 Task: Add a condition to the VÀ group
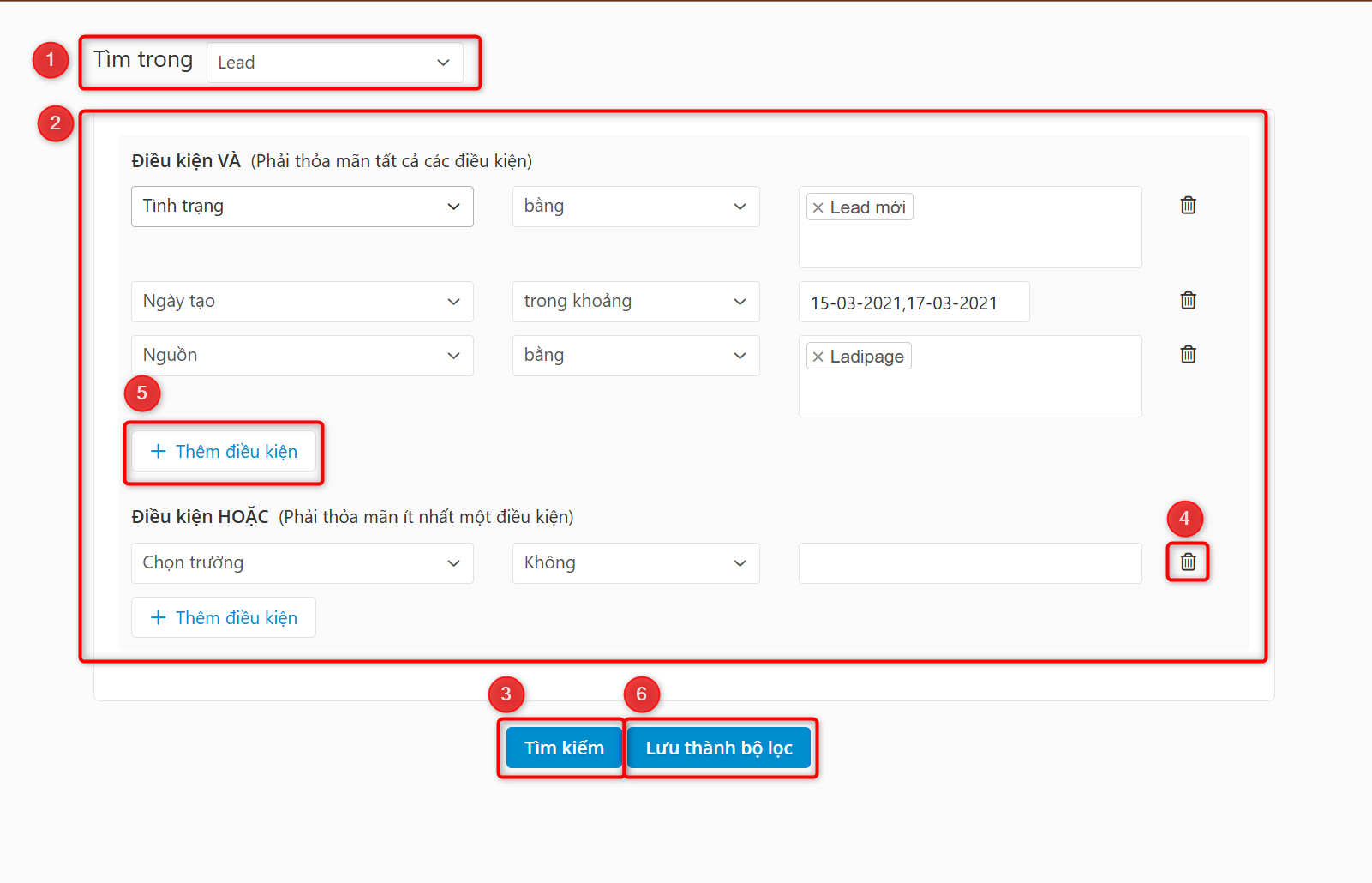[224, 452]
